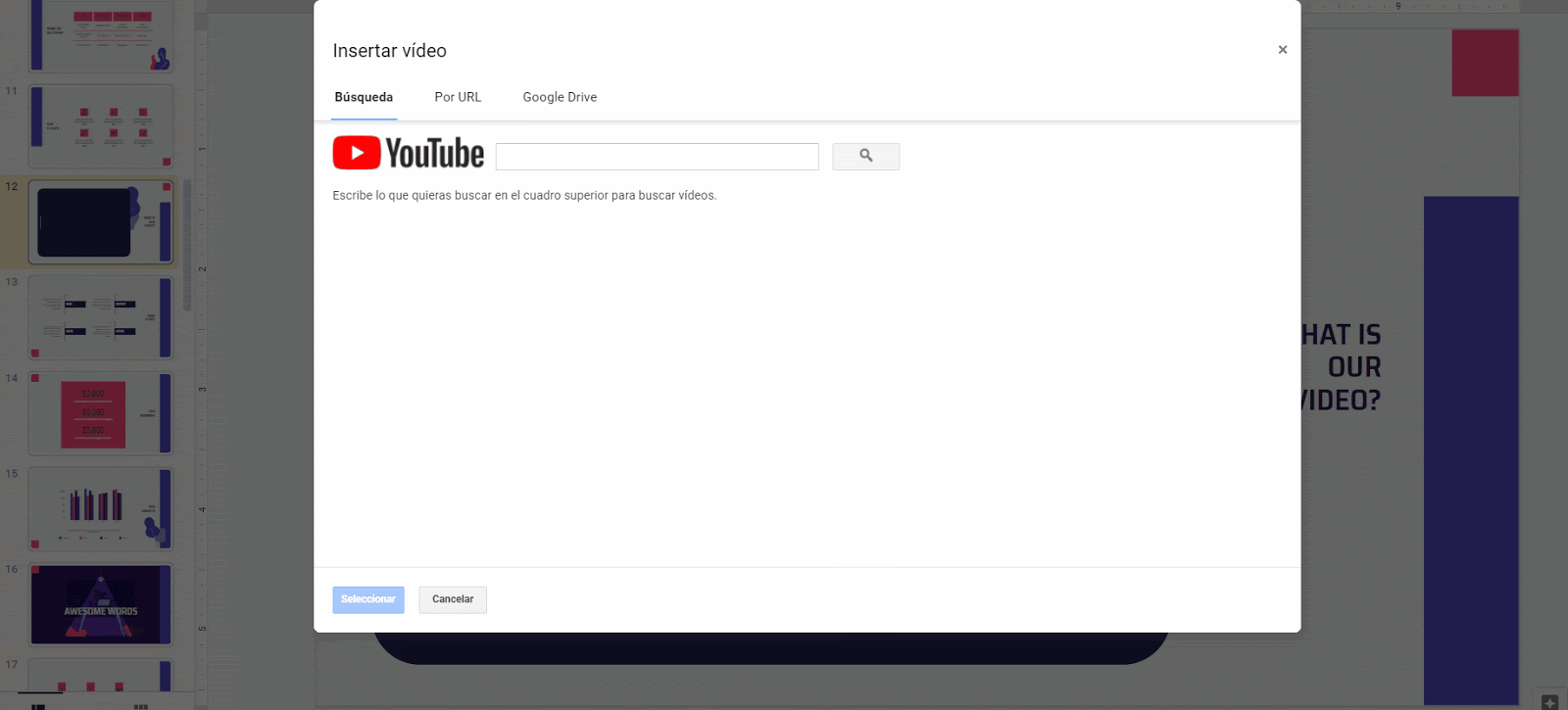Select slide 16 Awesome Words thumbnail
The height and width of the screenshot is (710, 1568).
(101, 604)
